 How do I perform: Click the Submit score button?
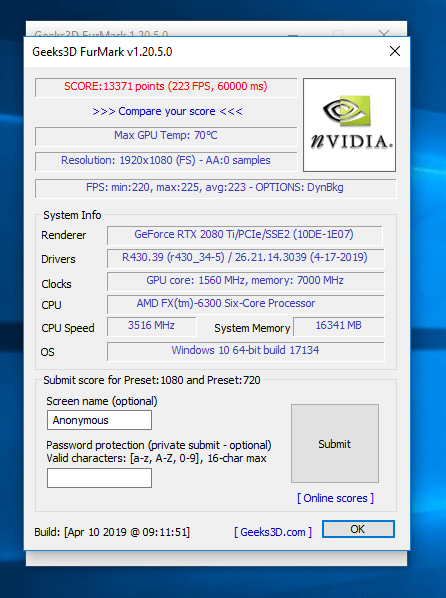coord(335,444)
